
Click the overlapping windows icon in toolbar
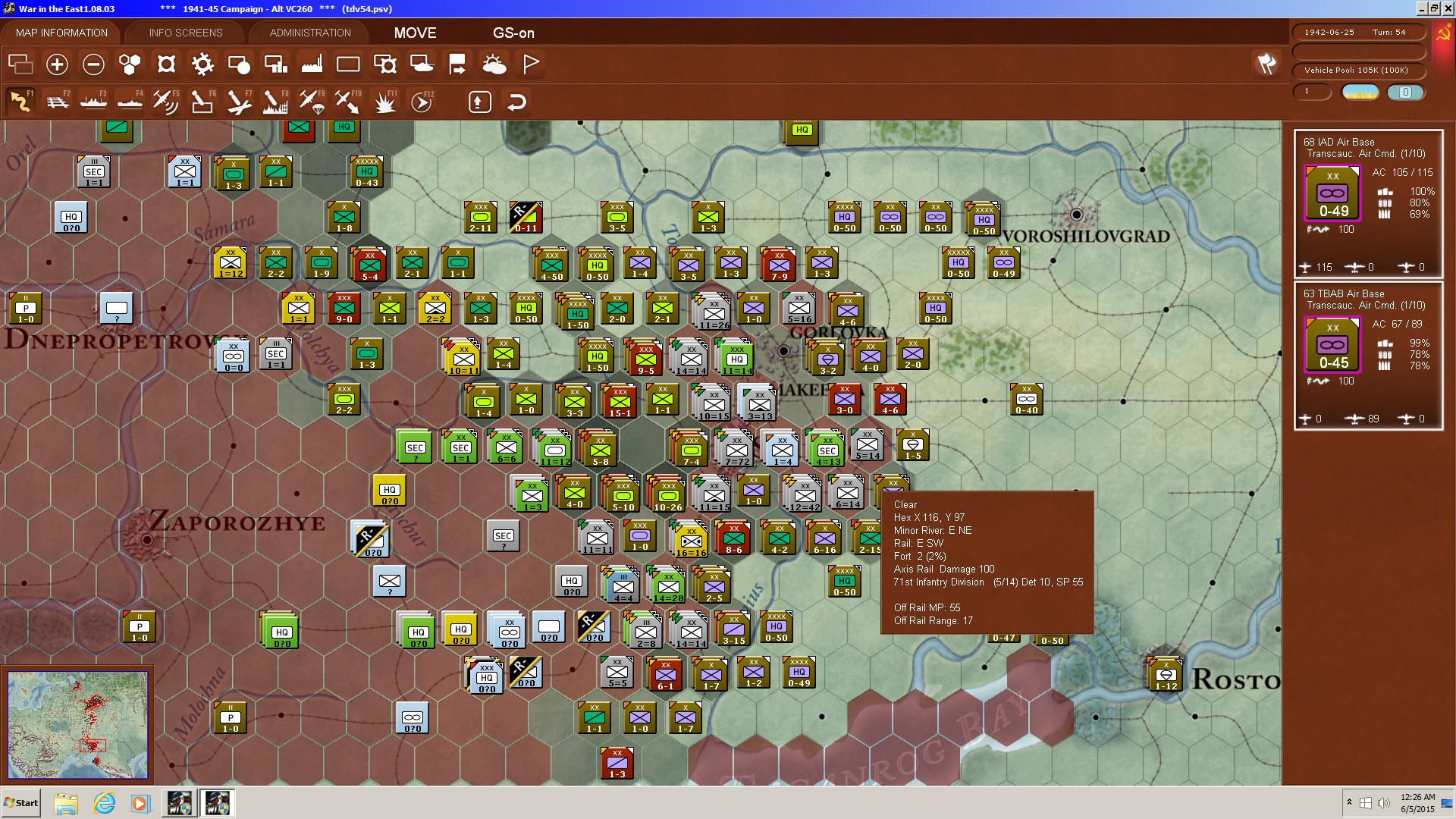coord(20,64)
